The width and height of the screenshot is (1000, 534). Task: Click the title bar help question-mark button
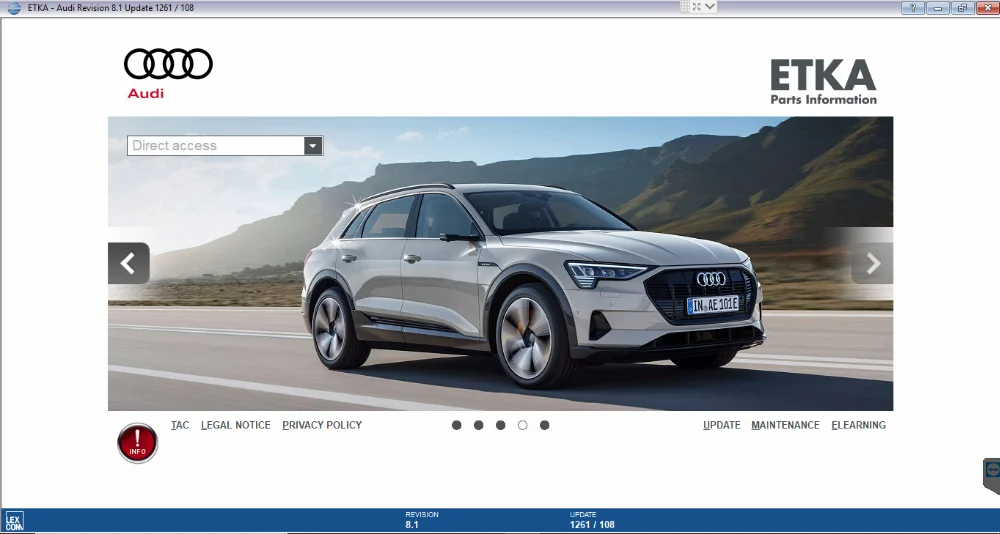913,8
